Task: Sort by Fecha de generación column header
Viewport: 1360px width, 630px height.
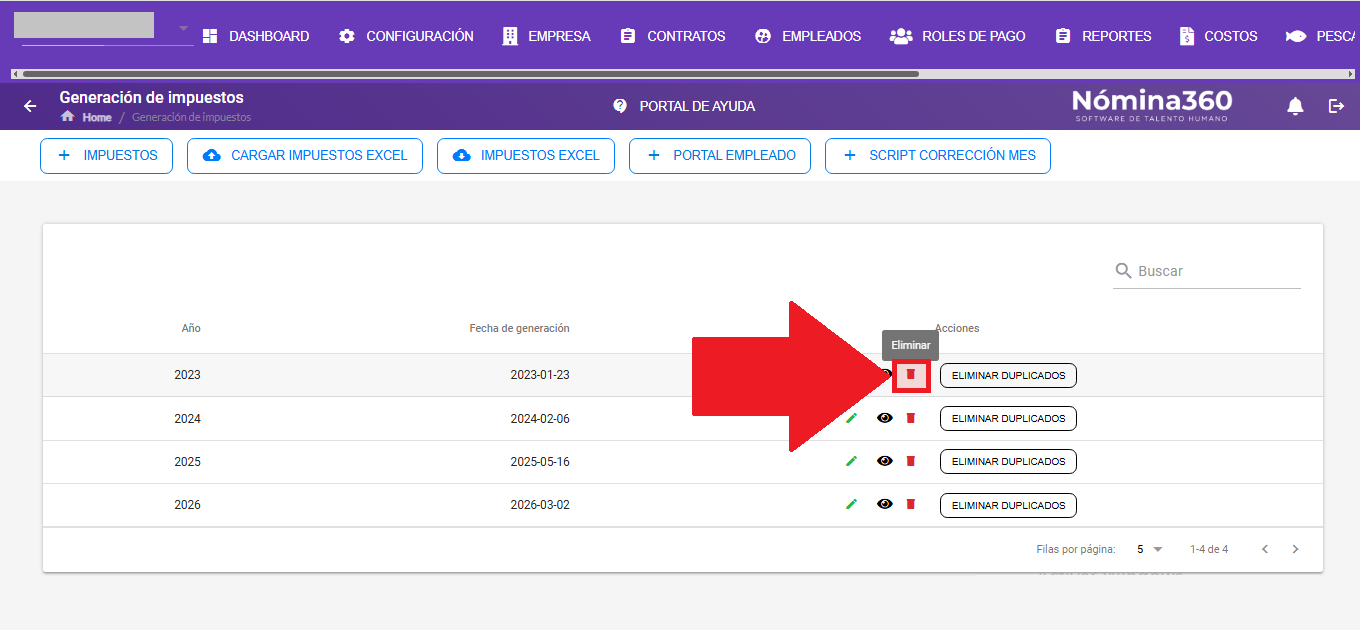Action: (x=519, y=328)
